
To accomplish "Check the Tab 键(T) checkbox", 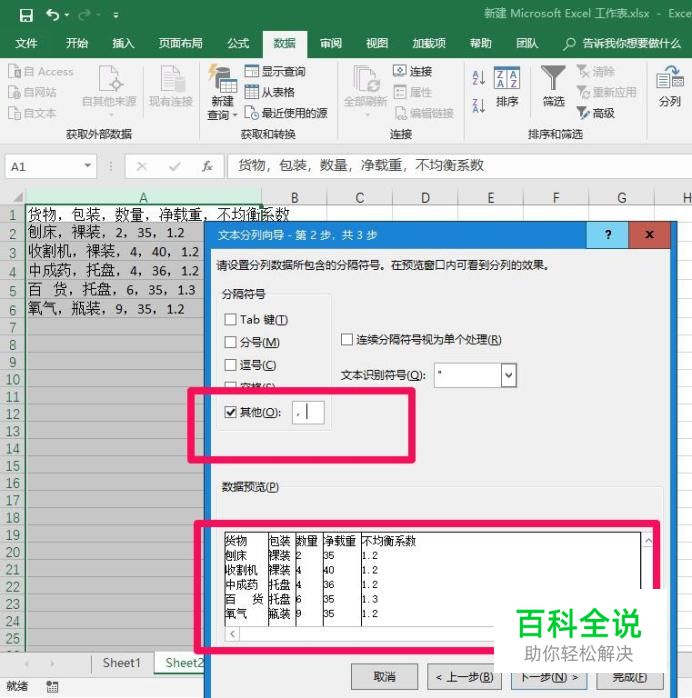I will point(230,319).
